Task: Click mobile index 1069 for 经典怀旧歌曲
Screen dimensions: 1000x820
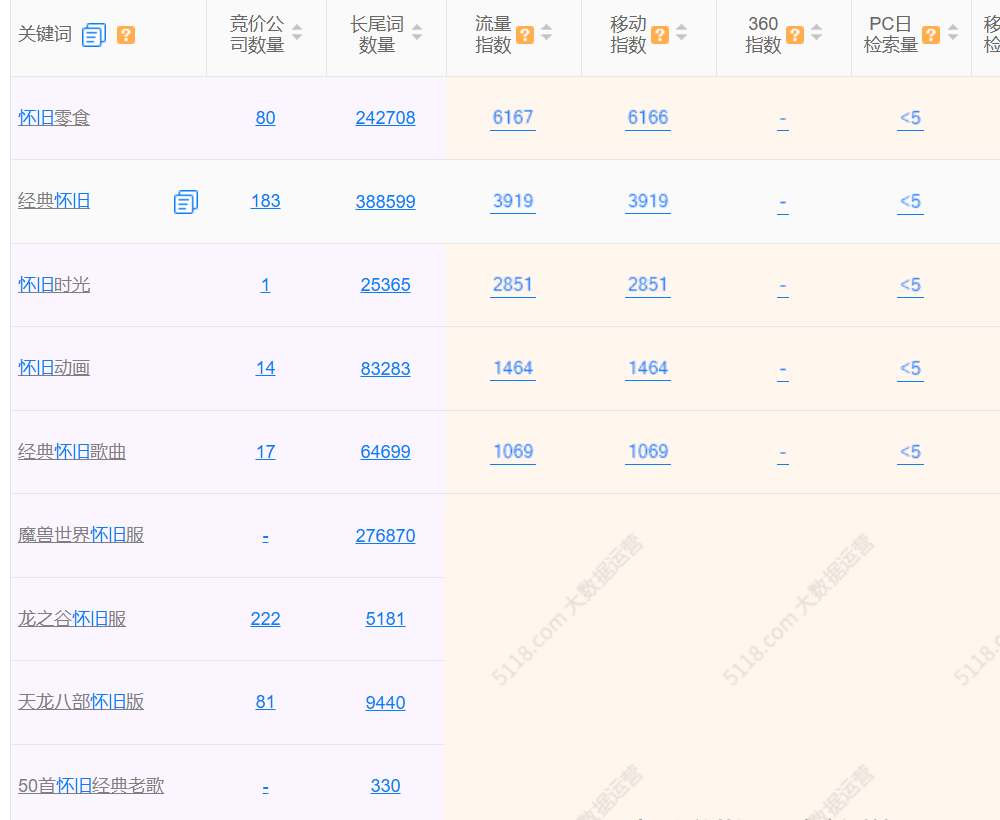Action: [648, 451]
